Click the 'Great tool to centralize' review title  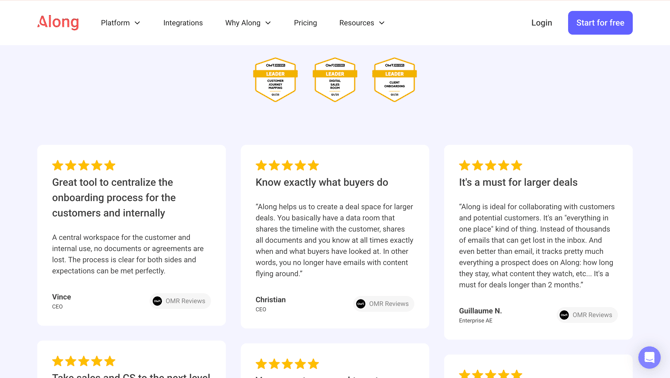point(114,198)
